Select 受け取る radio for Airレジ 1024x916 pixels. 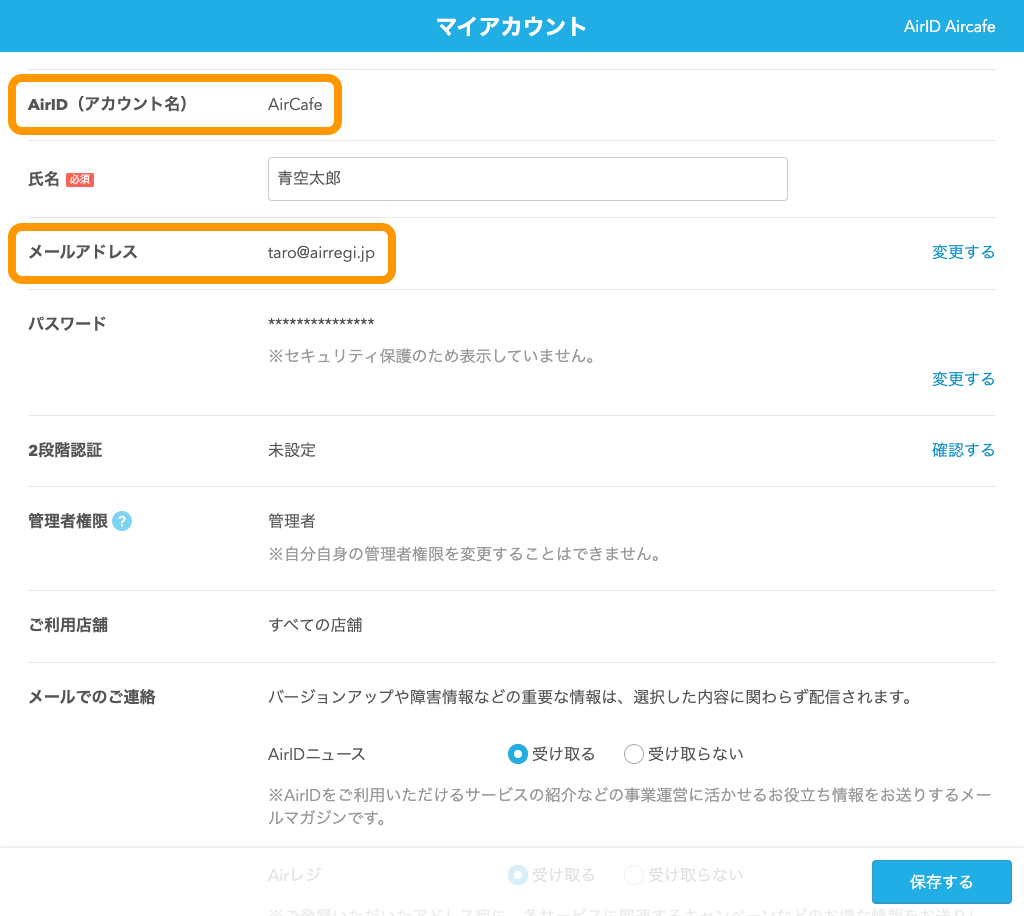tap(518, 875)
